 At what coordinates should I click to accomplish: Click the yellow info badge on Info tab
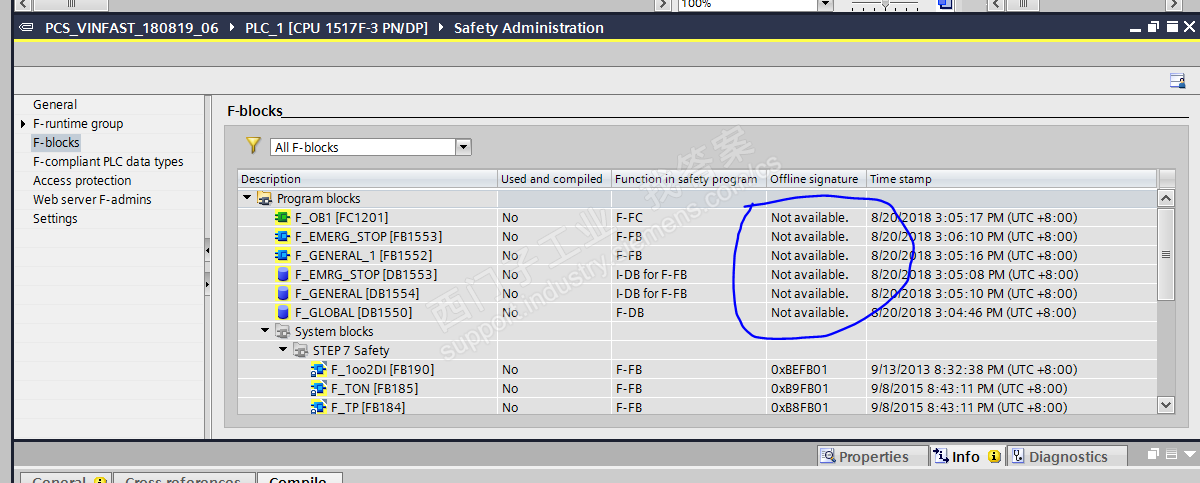click(x=994, y=456)
